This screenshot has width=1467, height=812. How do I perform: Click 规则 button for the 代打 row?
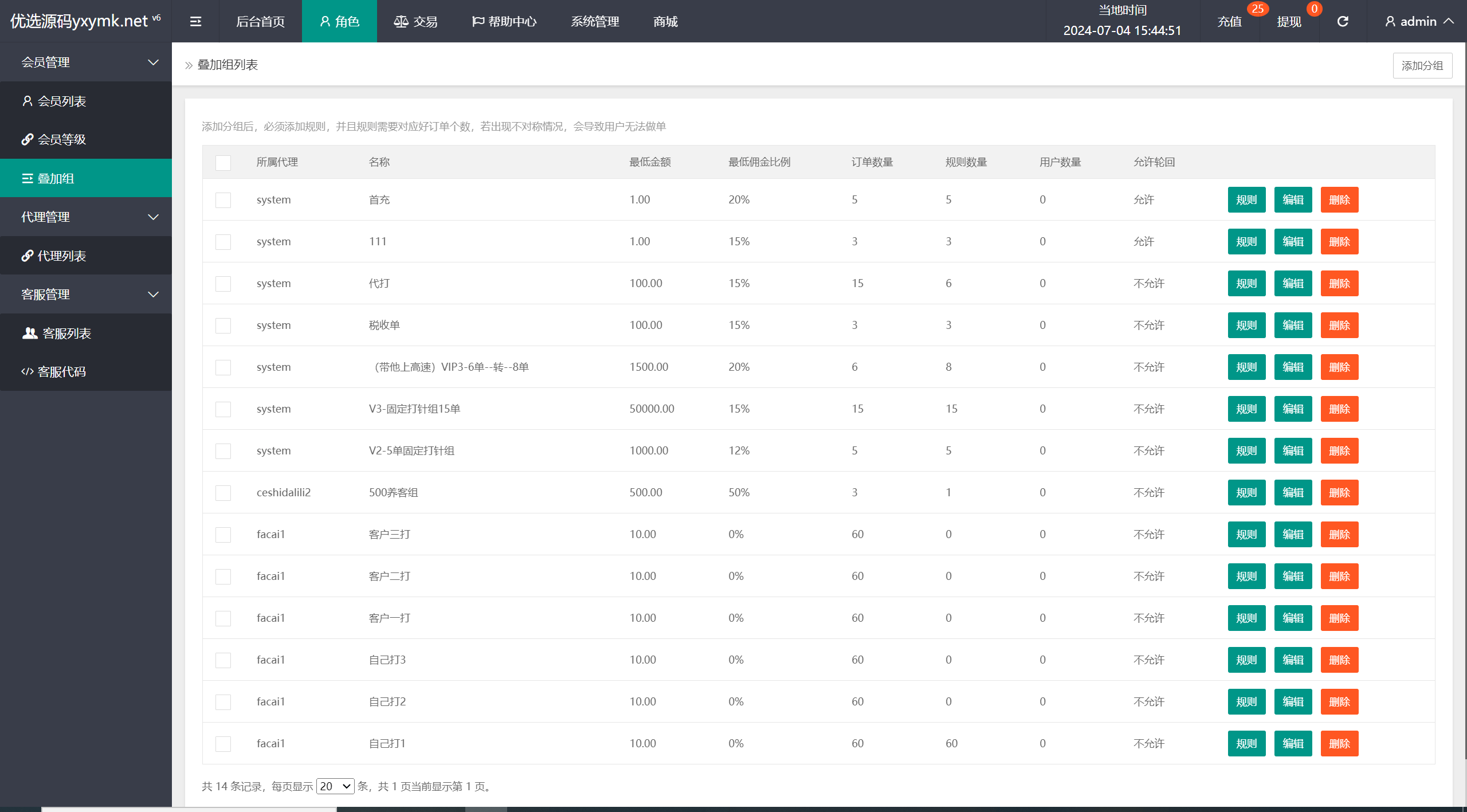tap(1246, 284)
